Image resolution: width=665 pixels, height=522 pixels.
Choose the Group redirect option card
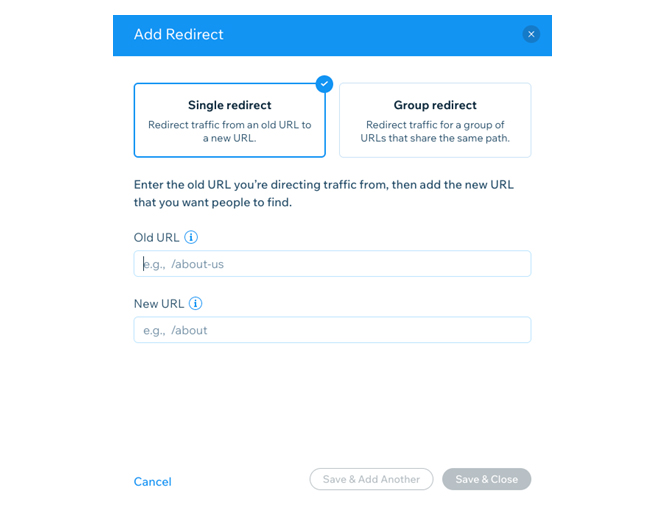pyautogui.click(x=435, y=120)
